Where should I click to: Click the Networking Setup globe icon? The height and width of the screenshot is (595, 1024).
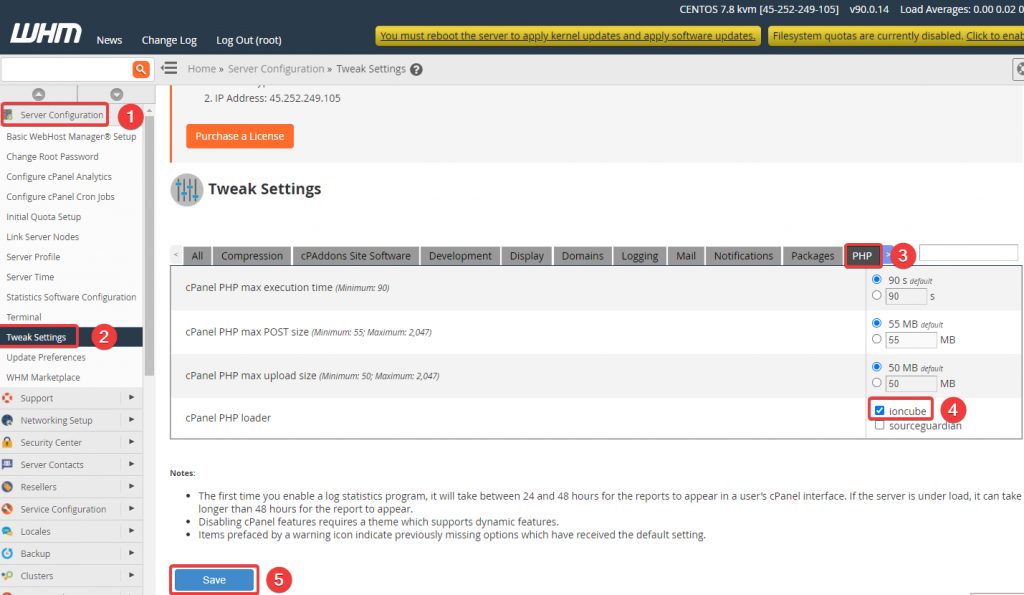pos(7,420)
